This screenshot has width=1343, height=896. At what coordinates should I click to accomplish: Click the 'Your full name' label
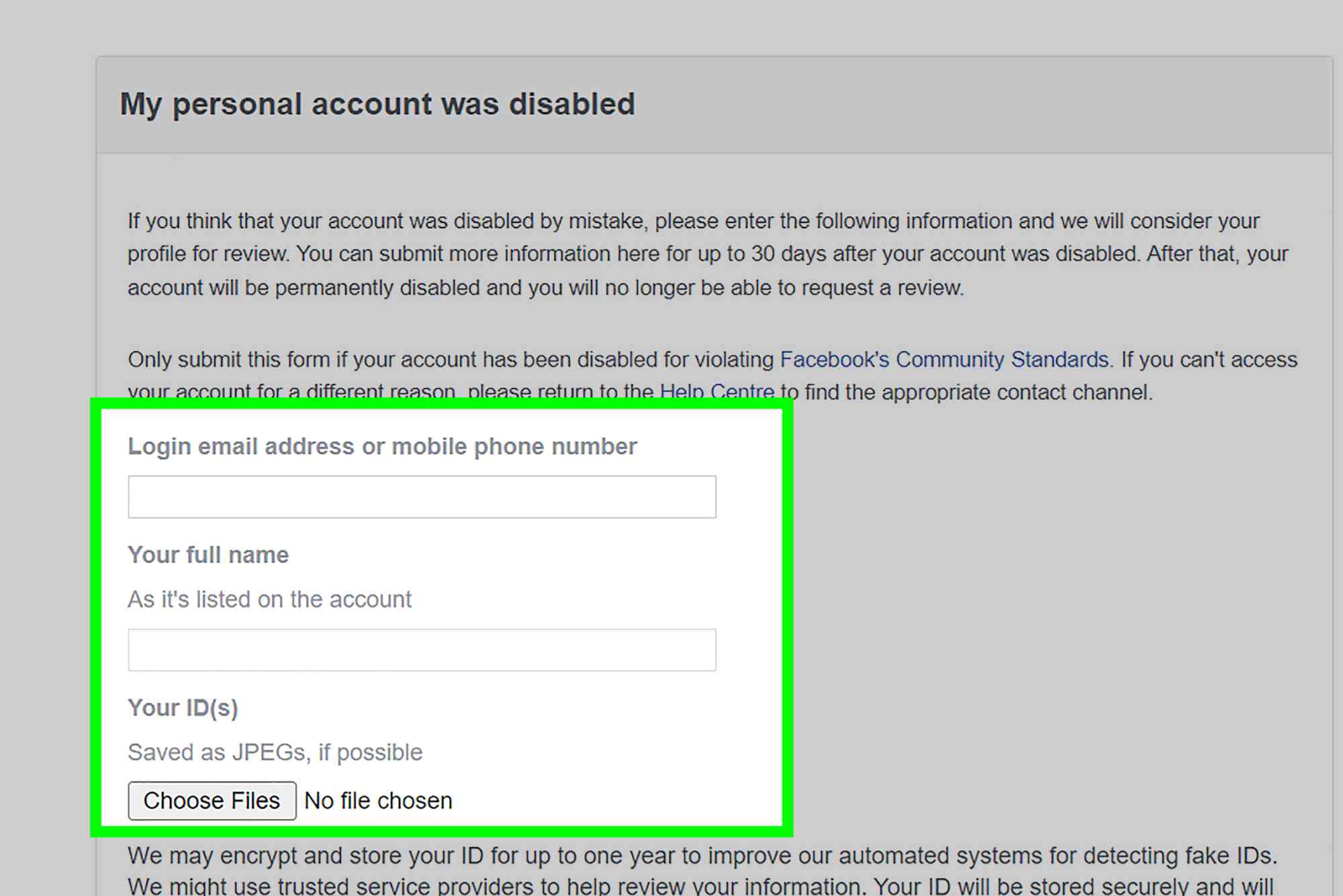pos(207,554)
